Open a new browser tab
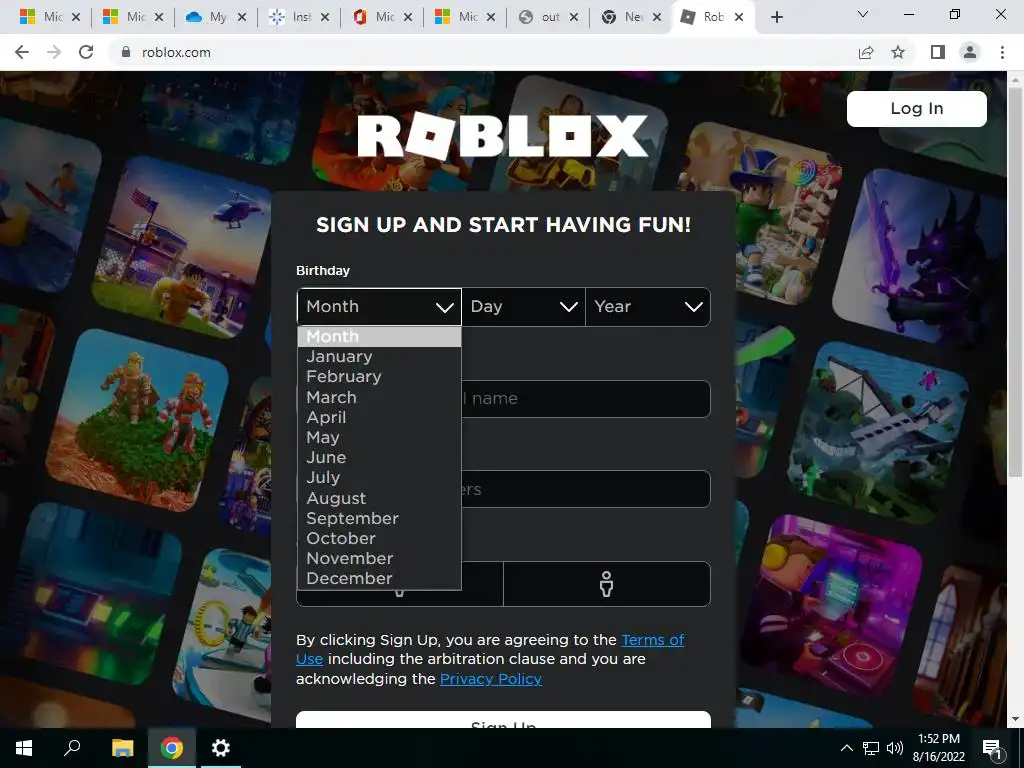Screen dimensions: 1024x768 tap(776, 17)
